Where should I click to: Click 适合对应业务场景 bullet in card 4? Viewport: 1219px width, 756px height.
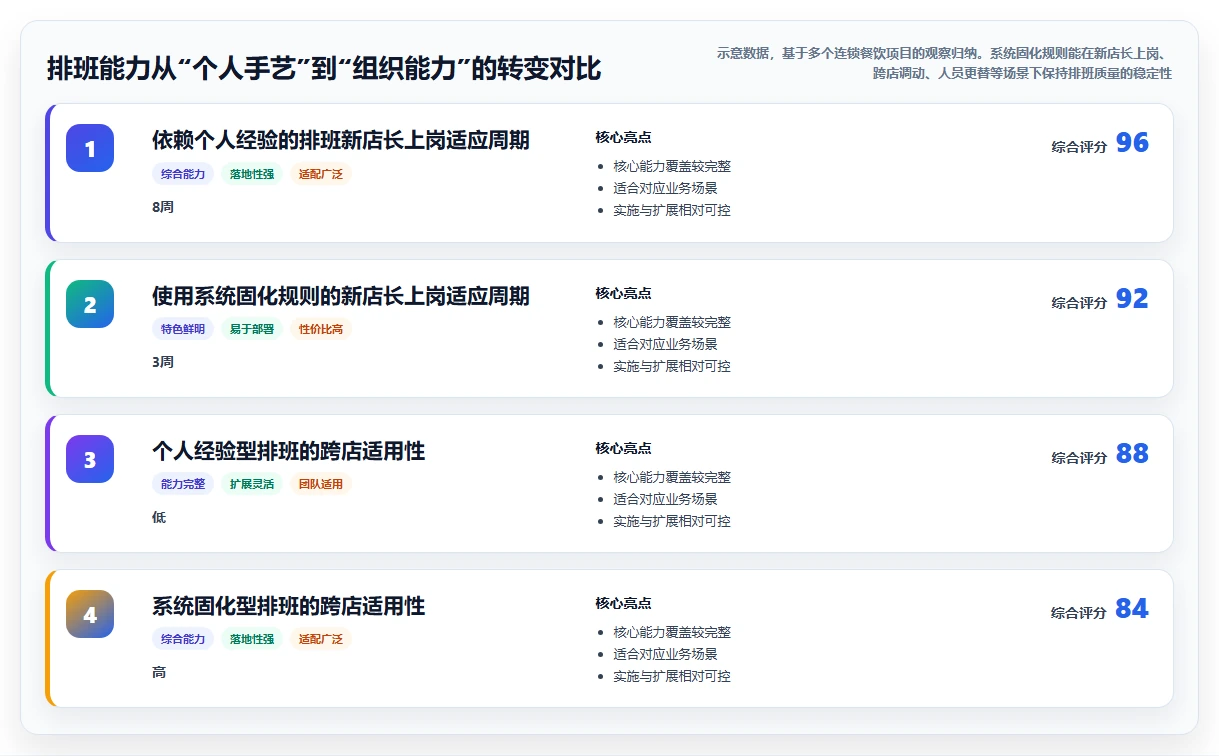(x=665, y=654)
